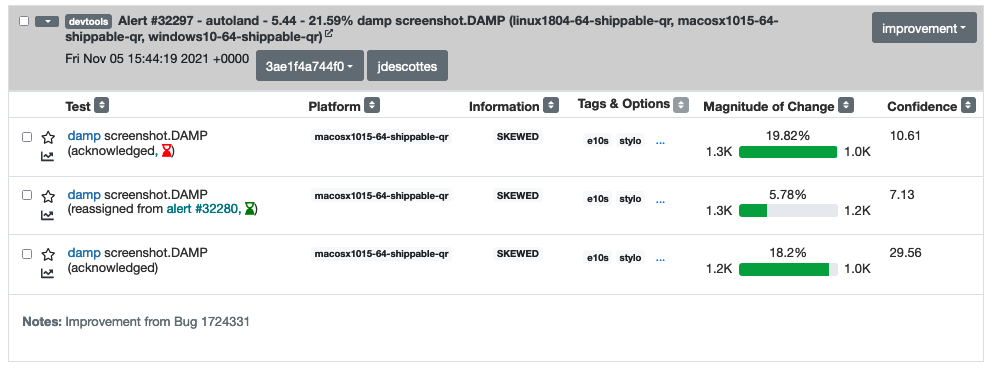Click the 5.78% magnitude progress bar

pos(788,210)
